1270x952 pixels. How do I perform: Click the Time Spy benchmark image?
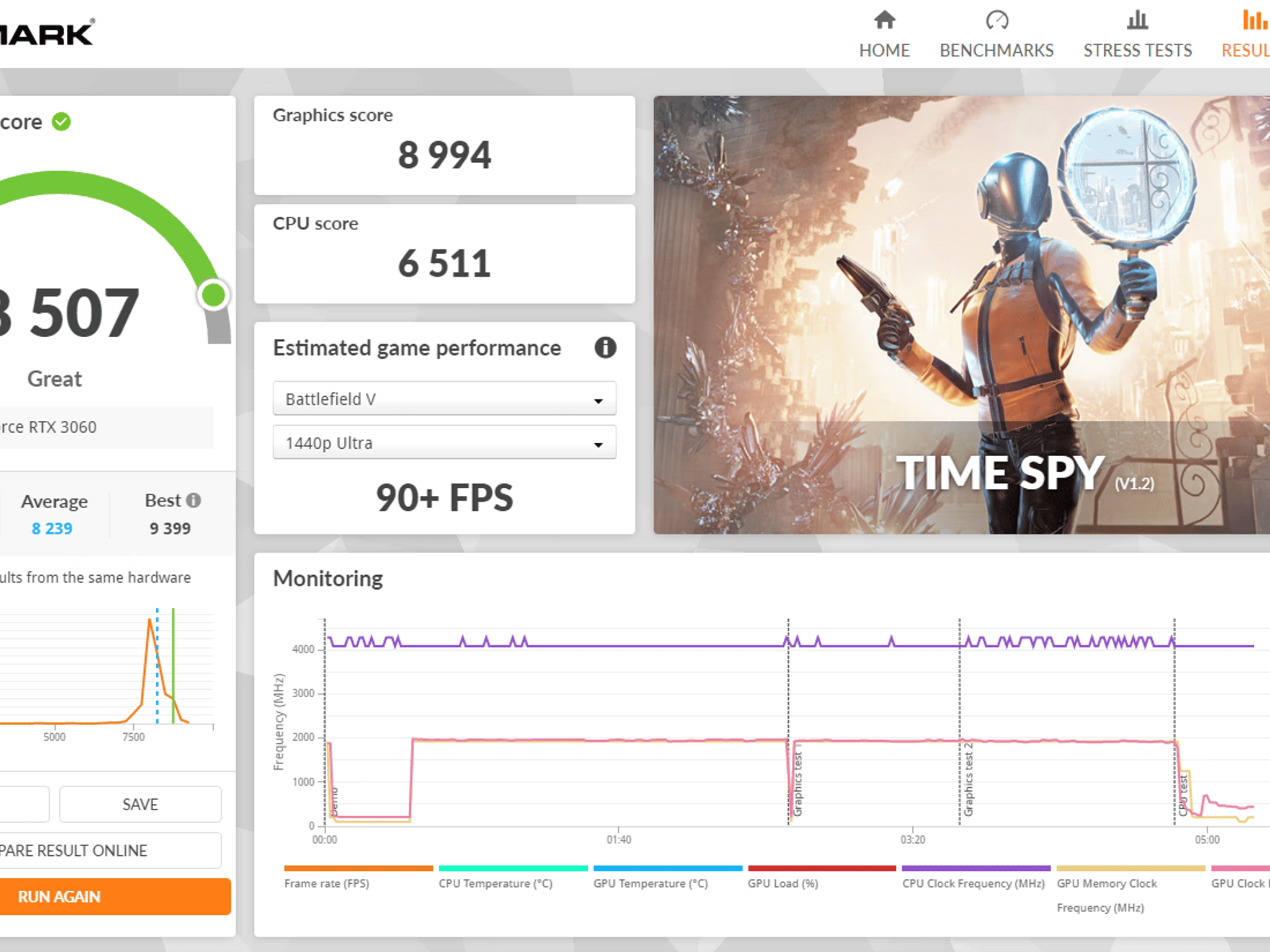point(962,315)
